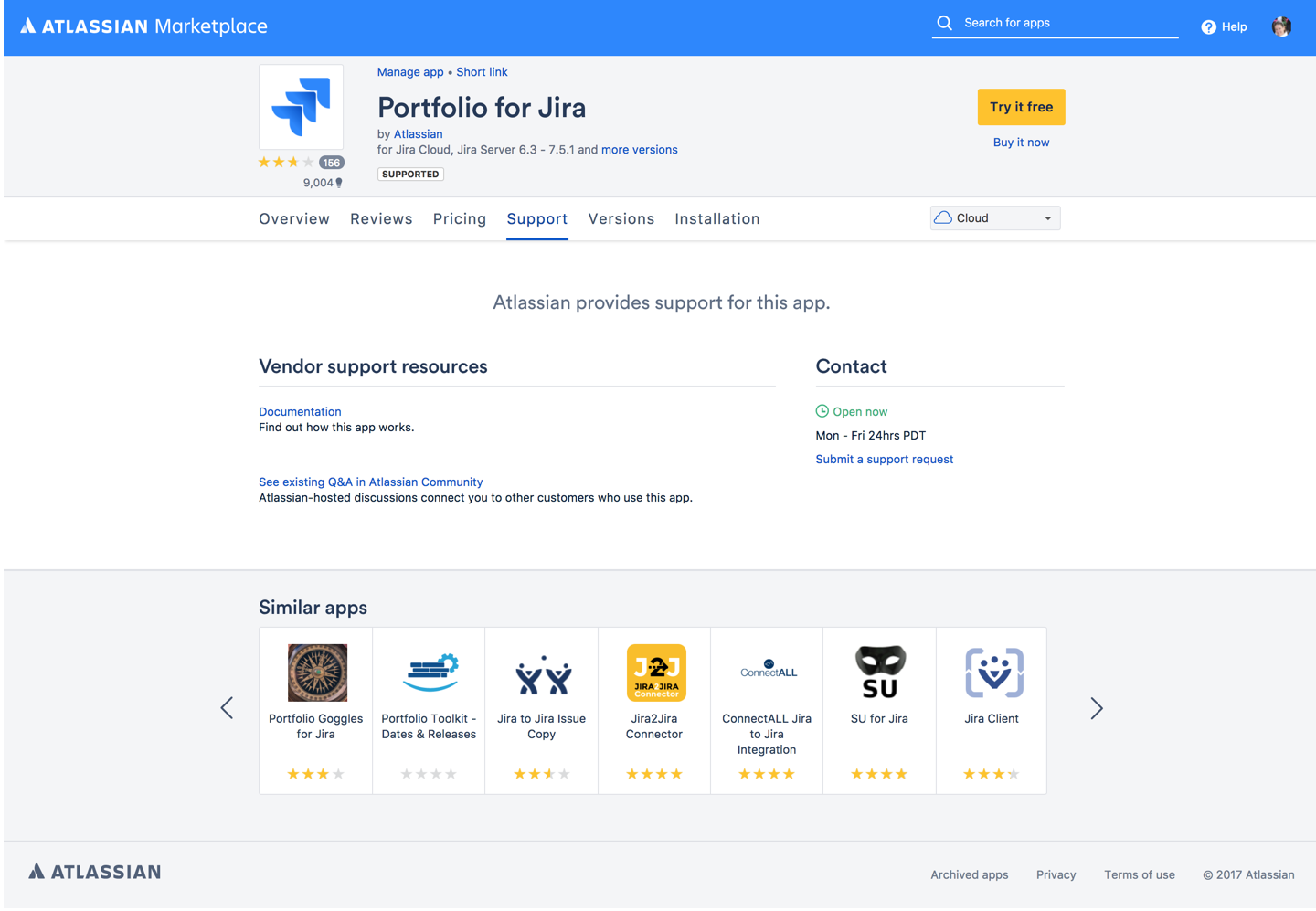Click the SU for Jira star rating
This screenshot has height=911, width=1316.
[x=879, y=775]
